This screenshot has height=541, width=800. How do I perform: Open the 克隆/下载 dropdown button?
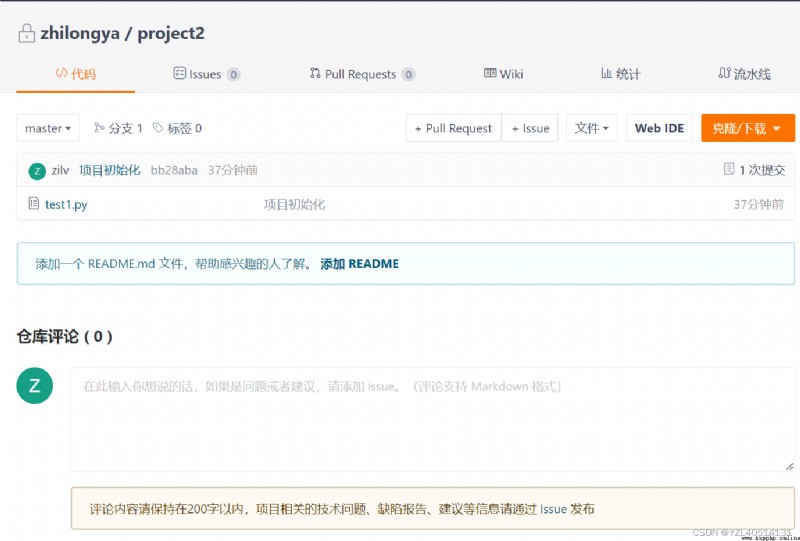pos(748,128)
